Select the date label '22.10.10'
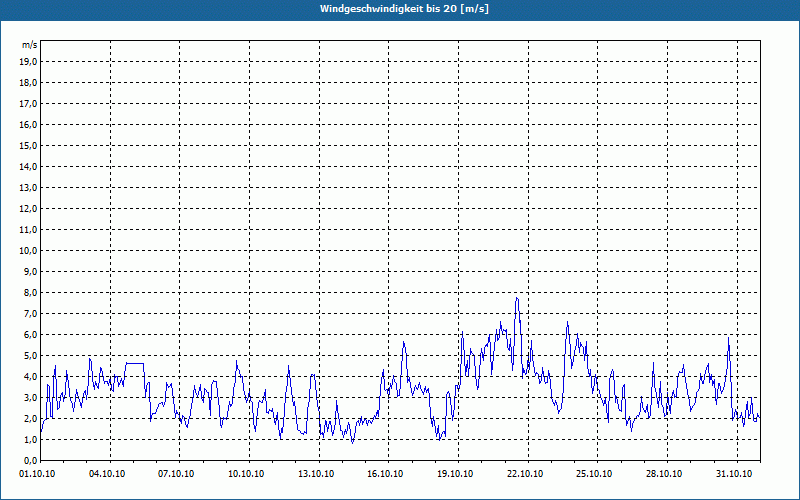This screenshot has height=500, width=800. point(524,474)
